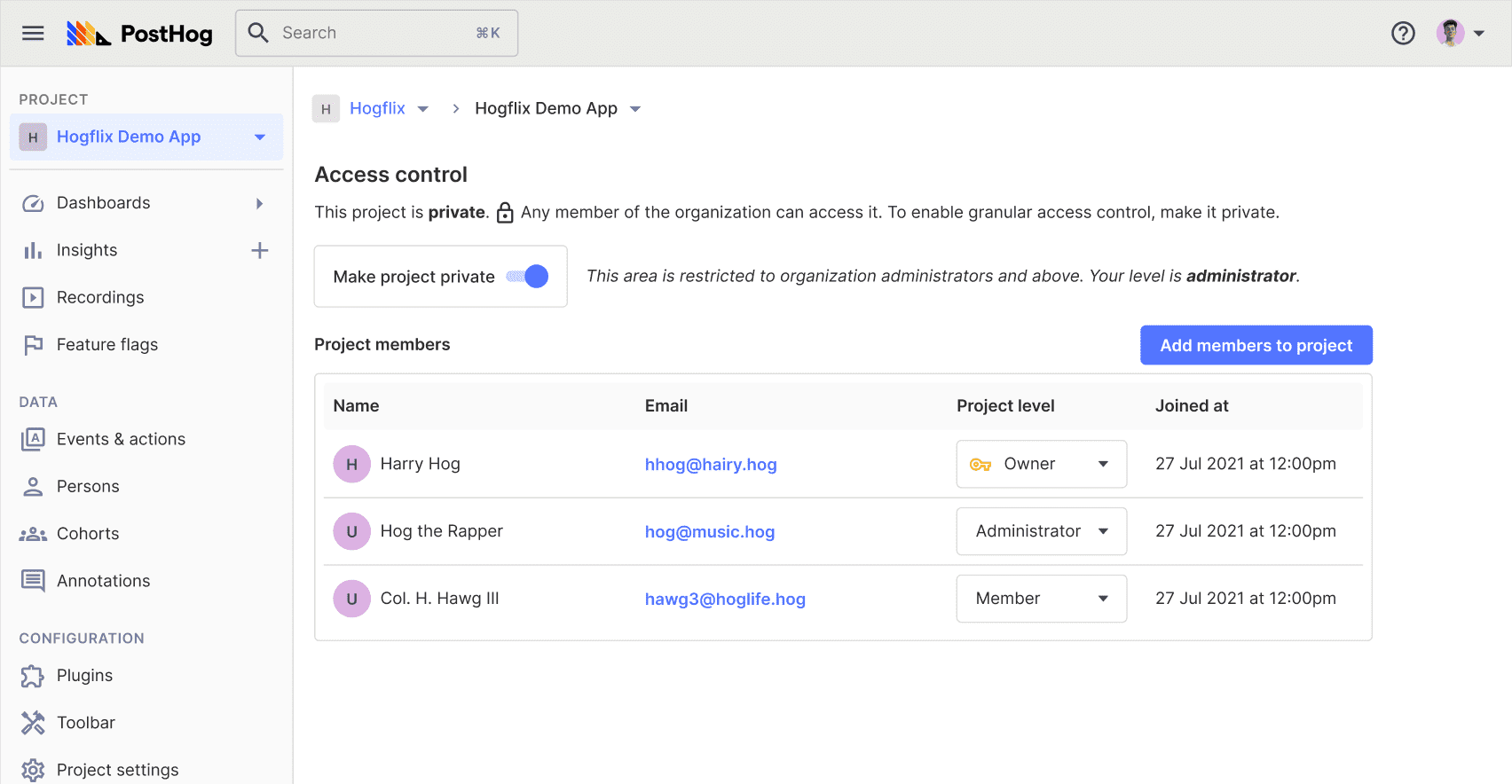Open the hamburger menu icon
Screen dimensions: 1512x784
(33, 33)
